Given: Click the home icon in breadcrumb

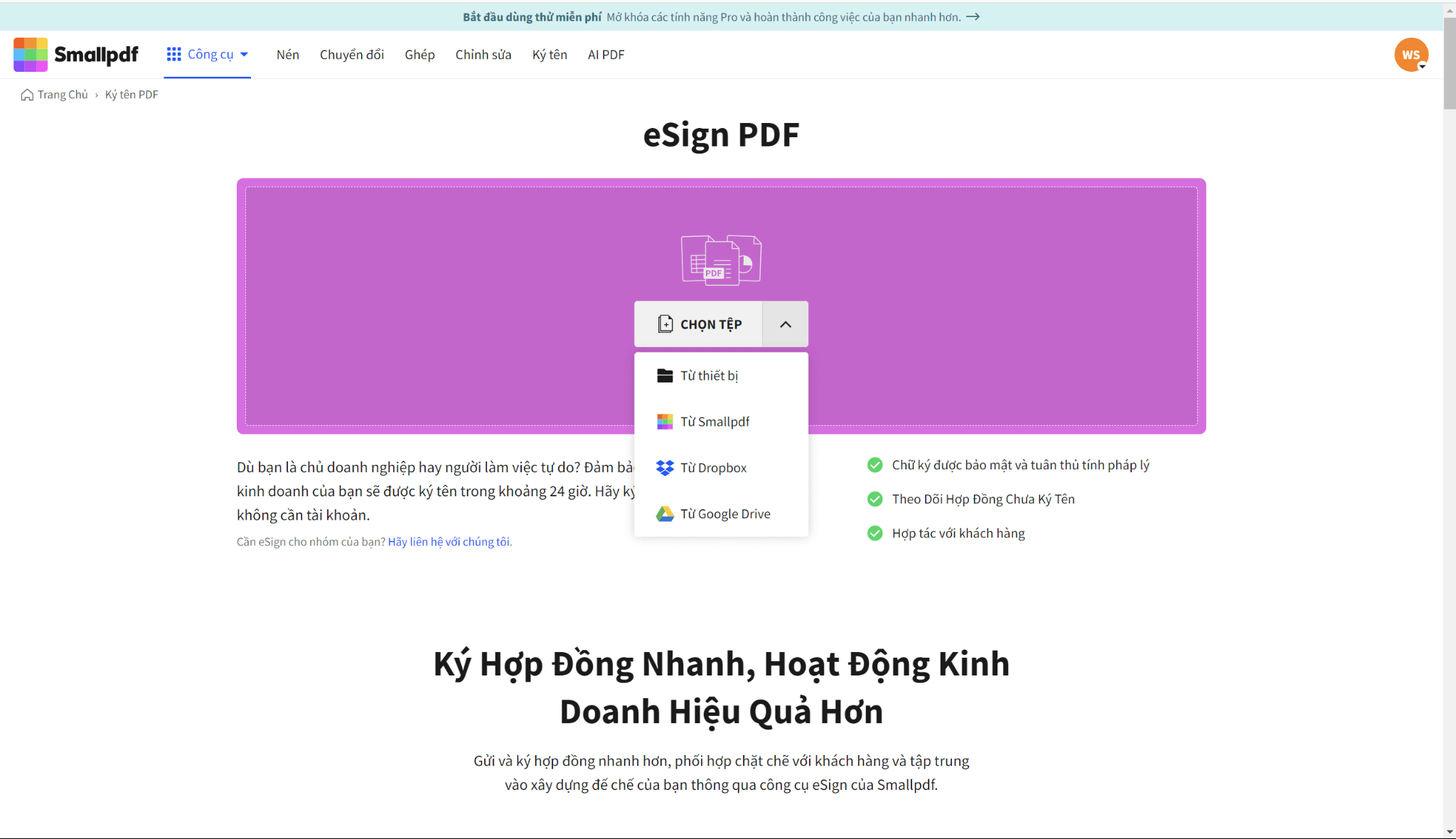Looking at the screenshot, I should pos(27,95).
